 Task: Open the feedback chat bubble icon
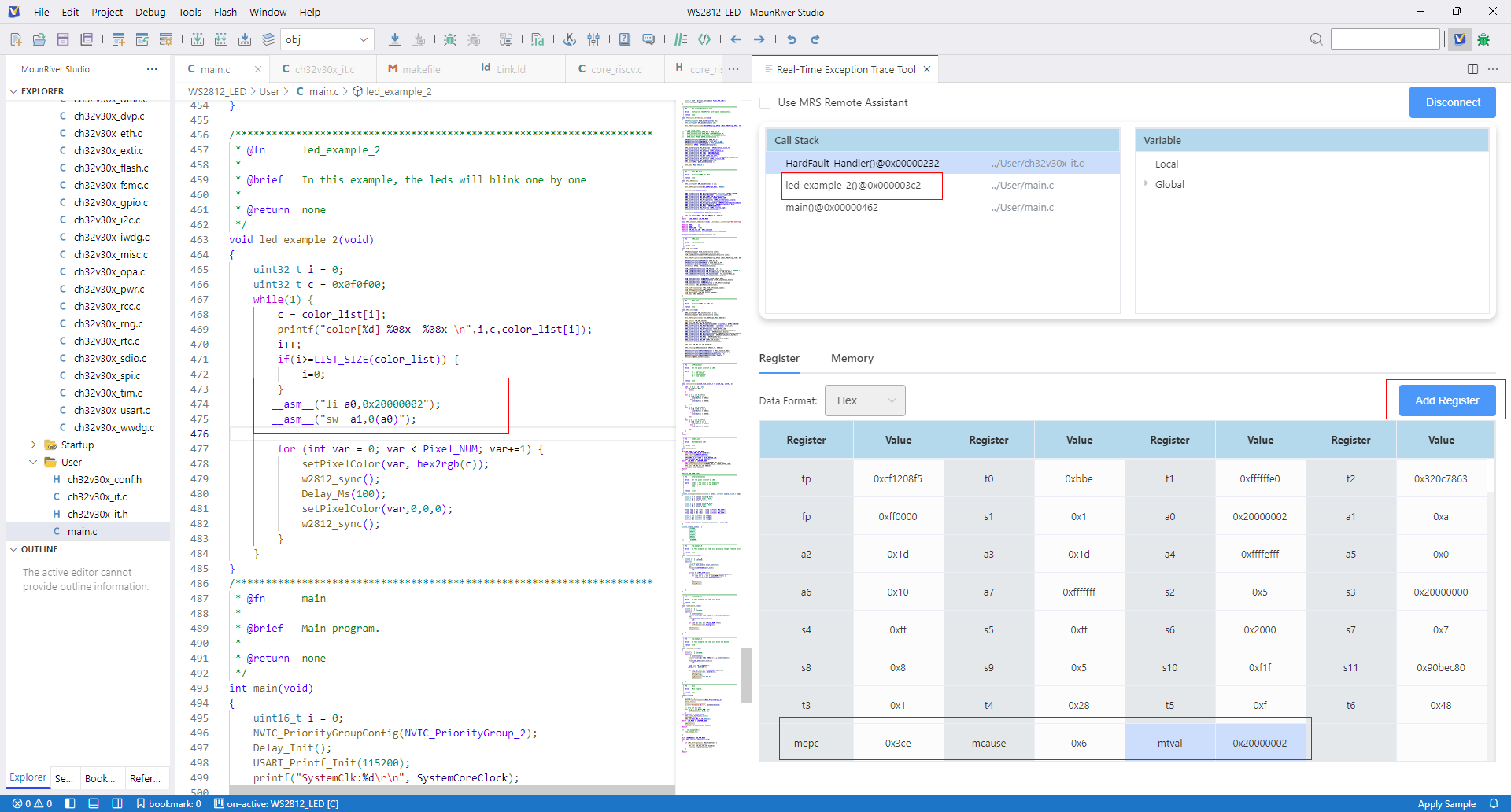(648, 39)
